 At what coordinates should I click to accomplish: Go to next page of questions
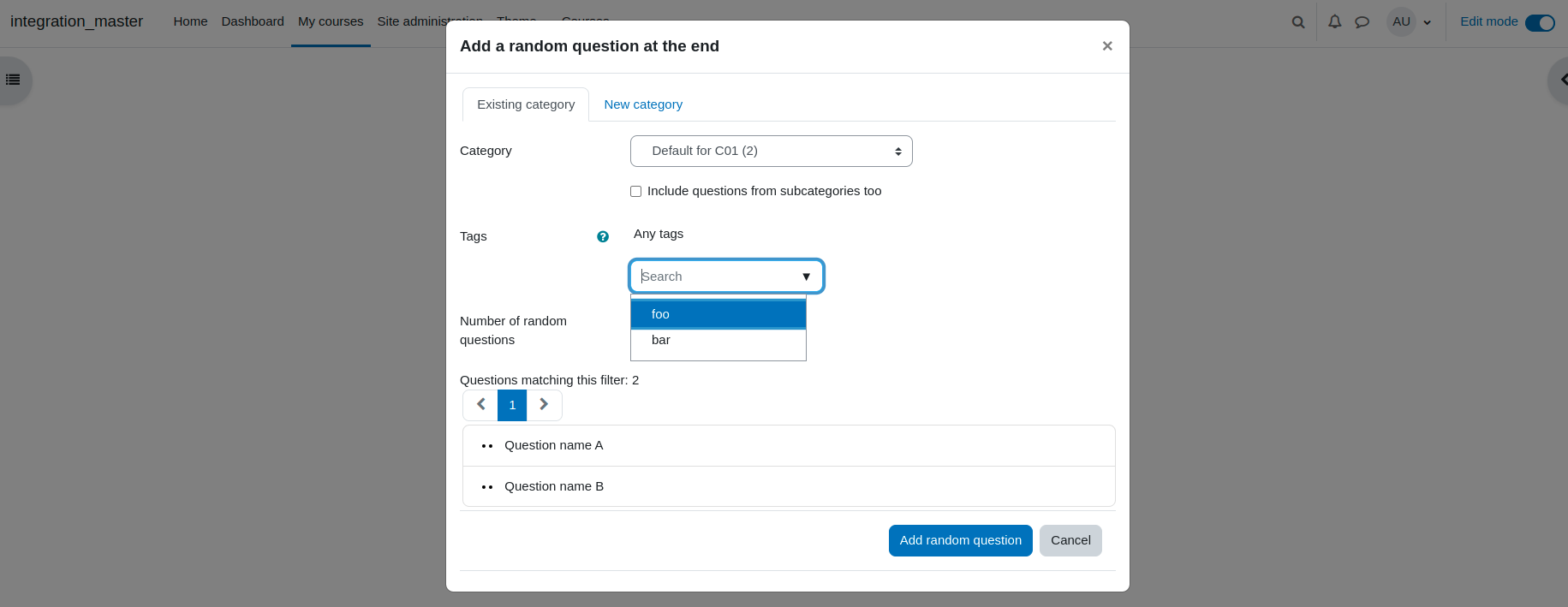544,405
